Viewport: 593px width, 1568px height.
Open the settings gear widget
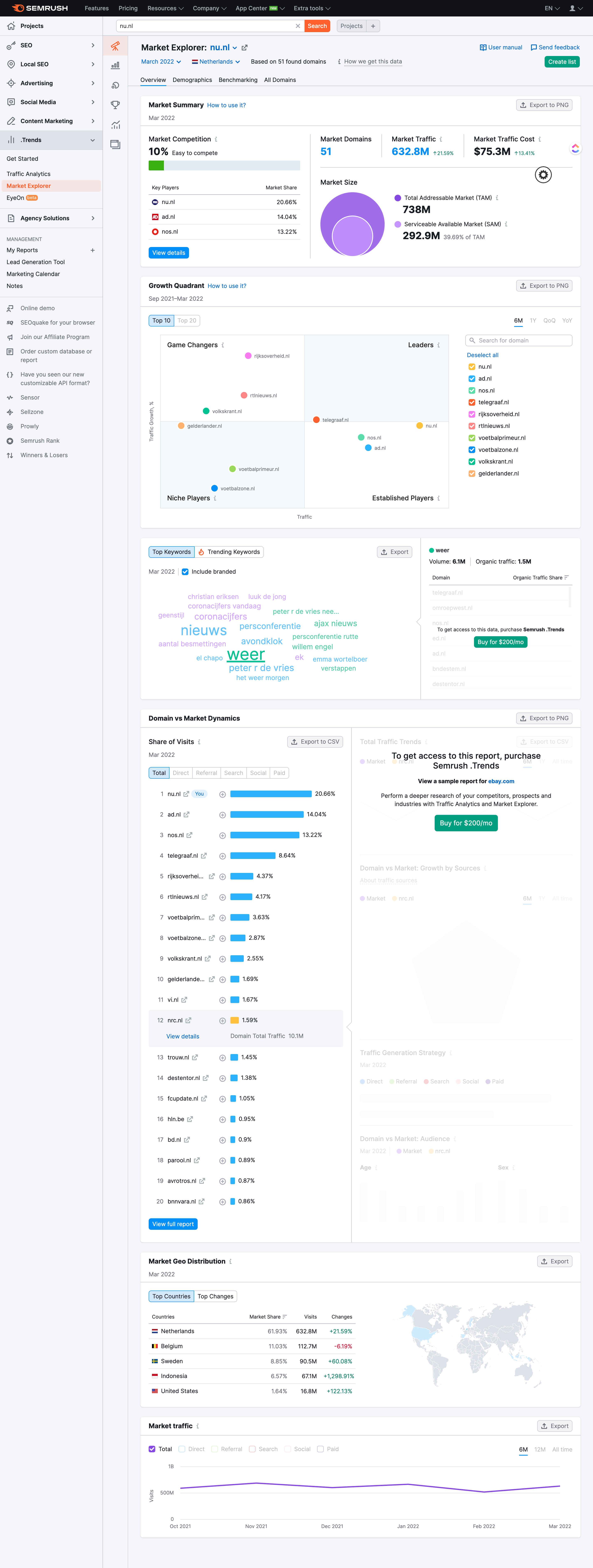coord(543,175)
